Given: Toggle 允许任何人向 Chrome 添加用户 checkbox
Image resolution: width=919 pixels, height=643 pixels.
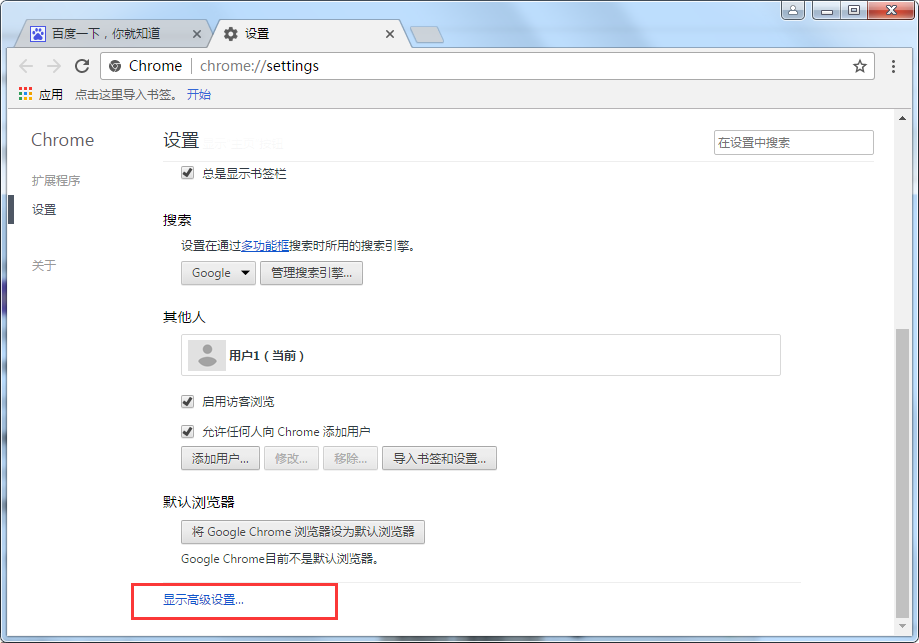Looking at the screenshot, I should tap(188, 431).
